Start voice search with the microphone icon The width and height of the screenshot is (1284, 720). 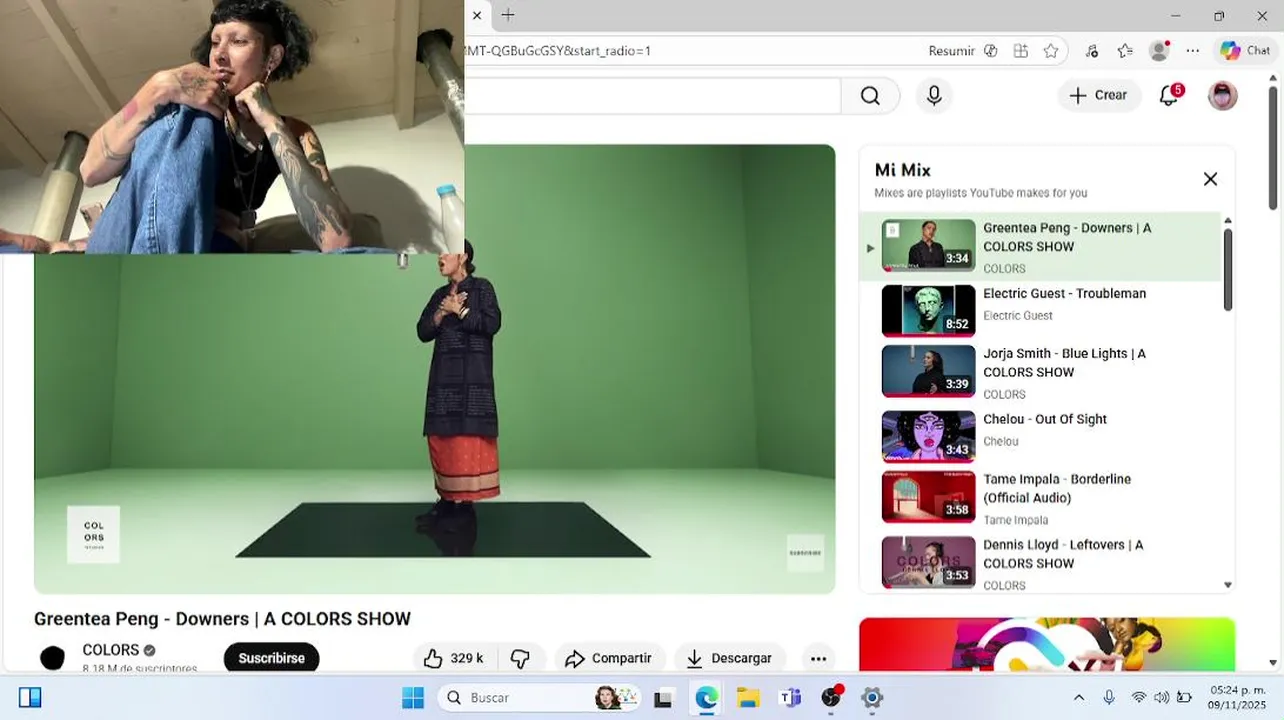point(934,96)
